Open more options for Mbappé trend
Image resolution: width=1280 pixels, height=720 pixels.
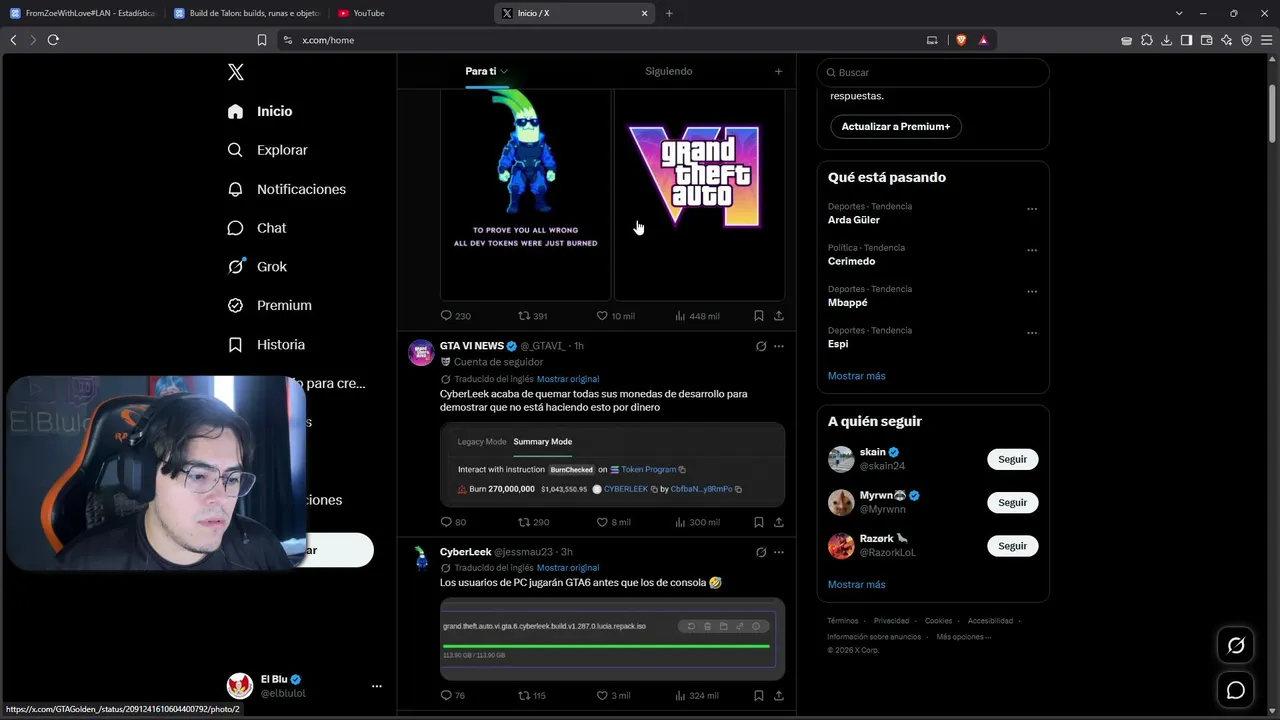tap(1032, 292)
